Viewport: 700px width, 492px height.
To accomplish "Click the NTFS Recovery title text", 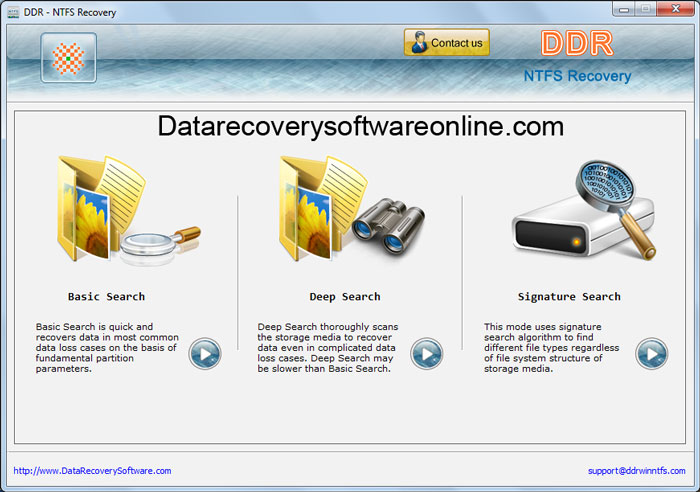I will [577, 76].
